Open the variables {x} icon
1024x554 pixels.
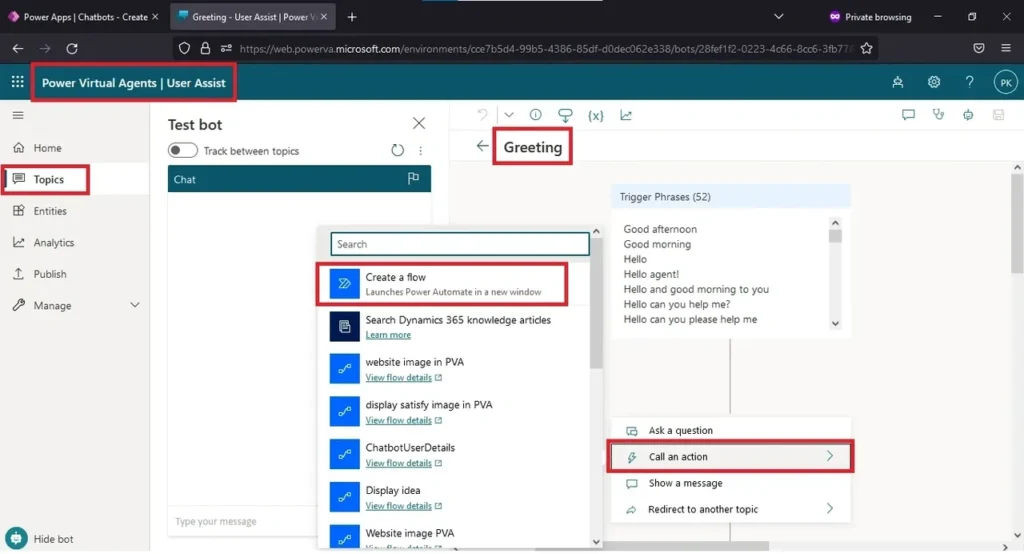596,116
